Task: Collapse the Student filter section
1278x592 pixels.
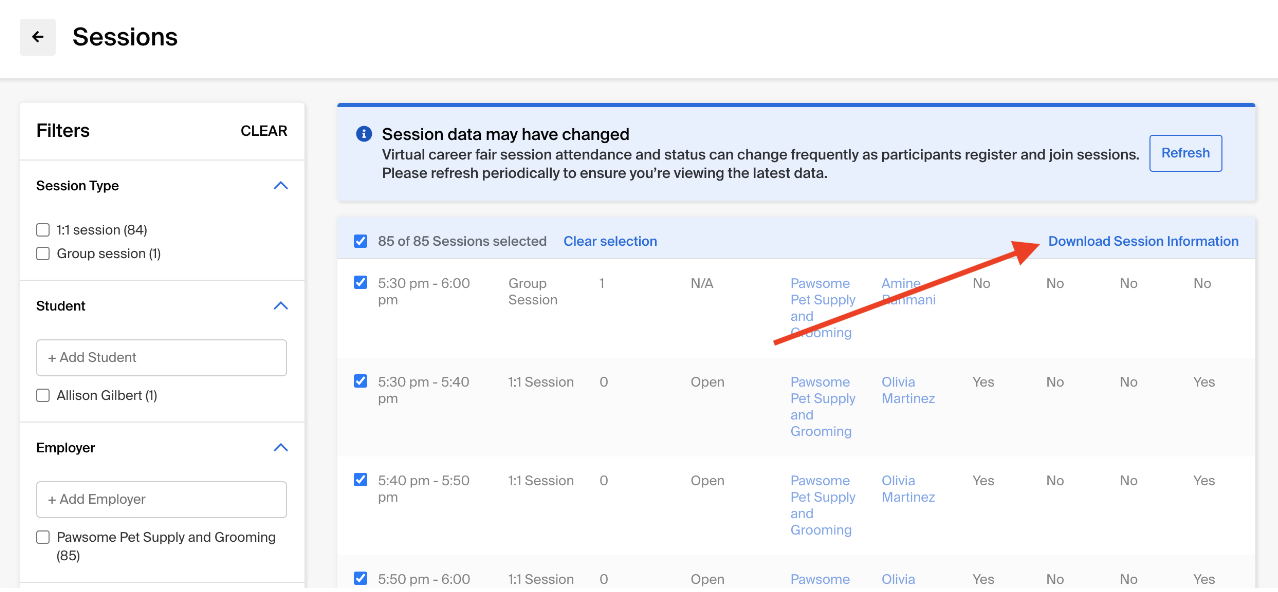Action: [281, 305]
